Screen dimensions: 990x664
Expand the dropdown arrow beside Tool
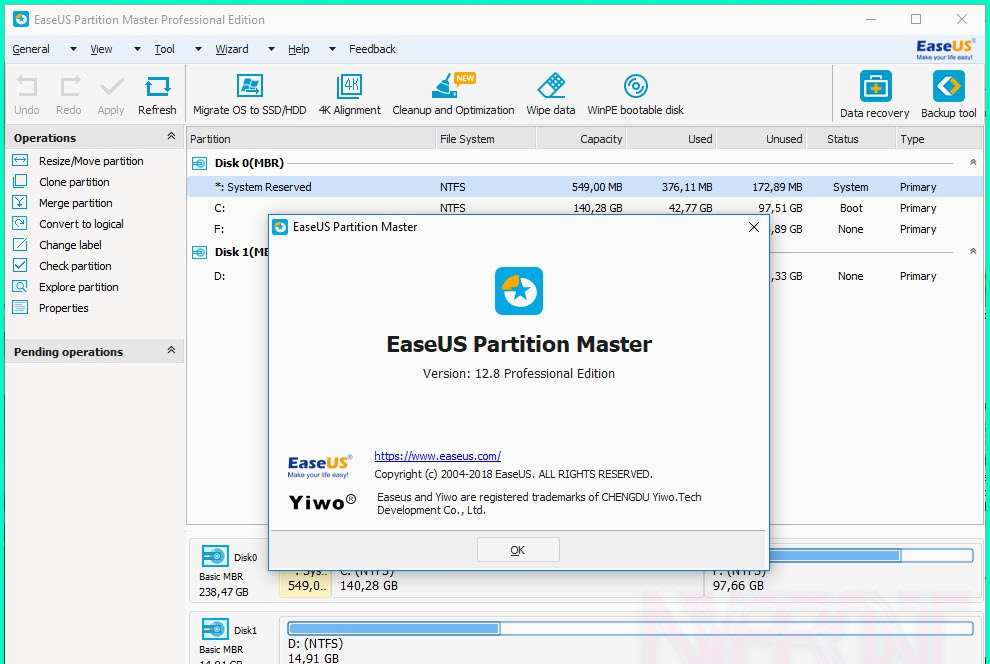tap(198, 49)
